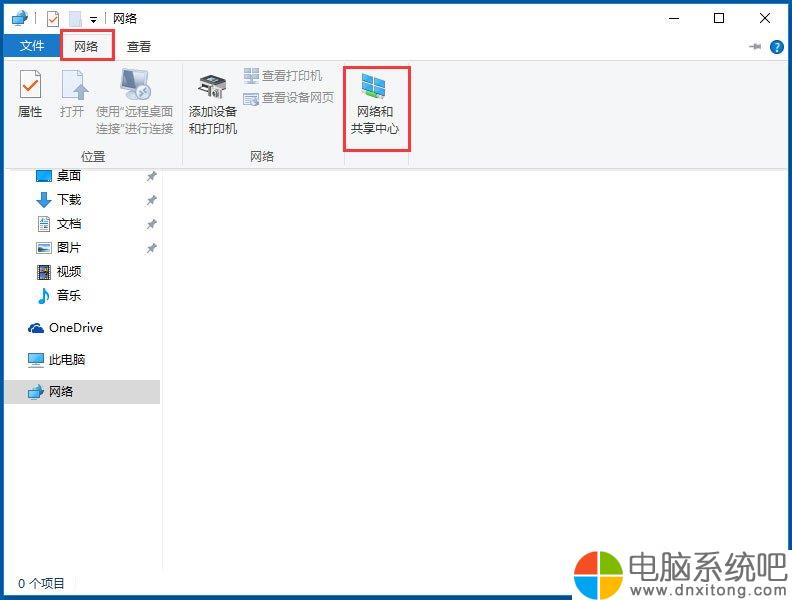This screenshot has width=792, height=600.
Task: Click Add devices and printers (添加设备和打印机)
Action: [213, 106]
